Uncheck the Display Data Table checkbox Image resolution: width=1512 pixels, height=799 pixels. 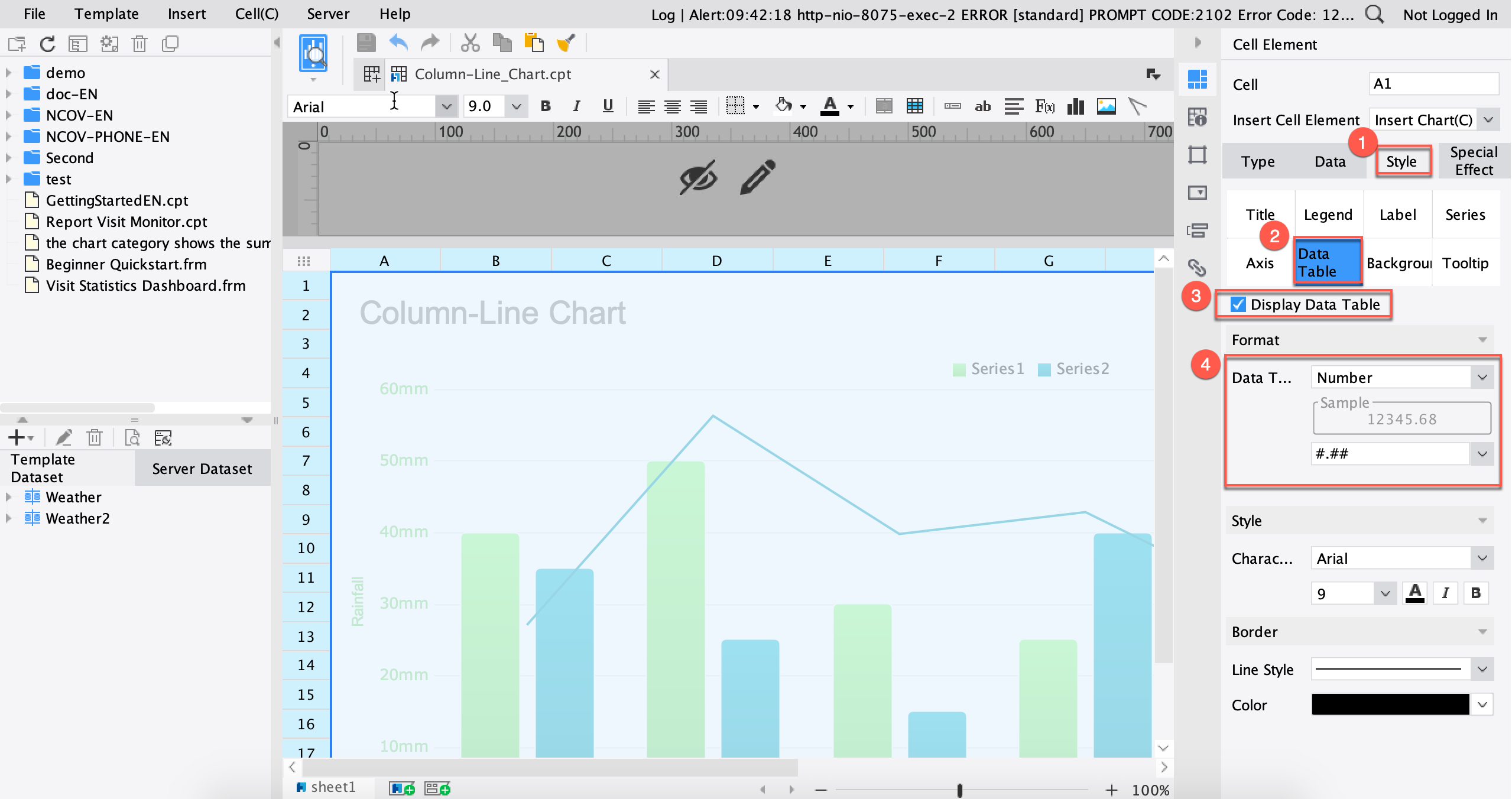1238,304
